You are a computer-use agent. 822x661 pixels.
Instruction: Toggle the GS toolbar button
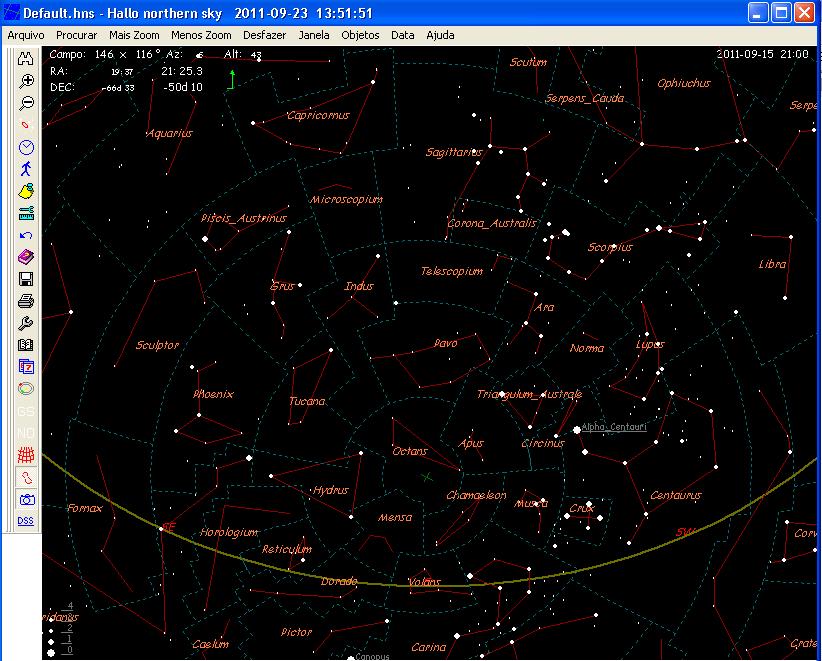click(x=26, y=411)
